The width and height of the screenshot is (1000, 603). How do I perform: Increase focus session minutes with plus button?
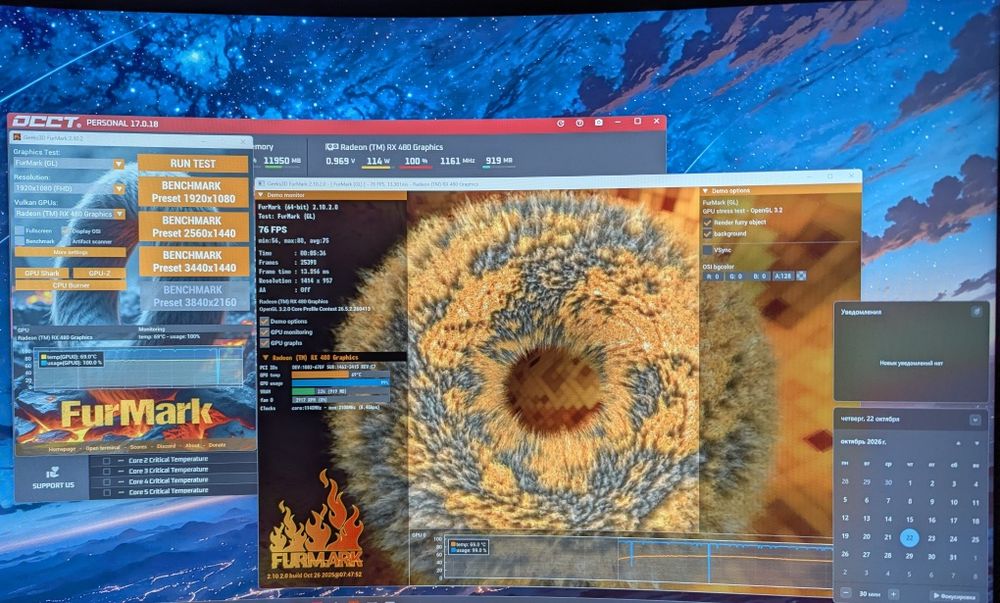(893, 594)
